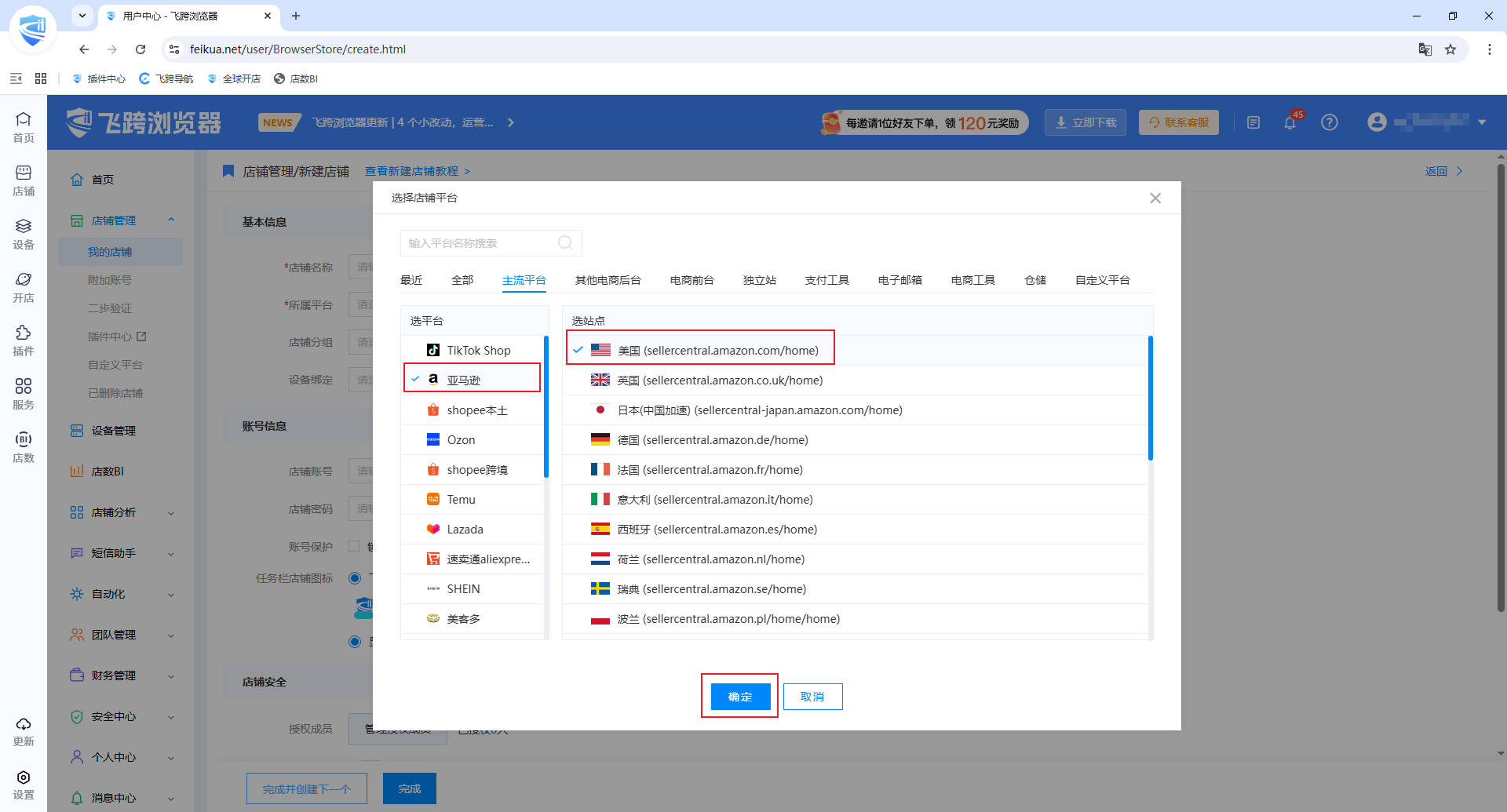1507x812 pixels.
Task: Click the 取消 cancel button
Action: [x=812, y=697]
